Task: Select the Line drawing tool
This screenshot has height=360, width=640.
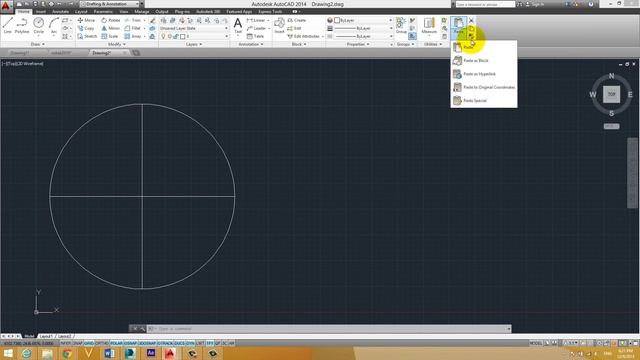Action: 7,25
